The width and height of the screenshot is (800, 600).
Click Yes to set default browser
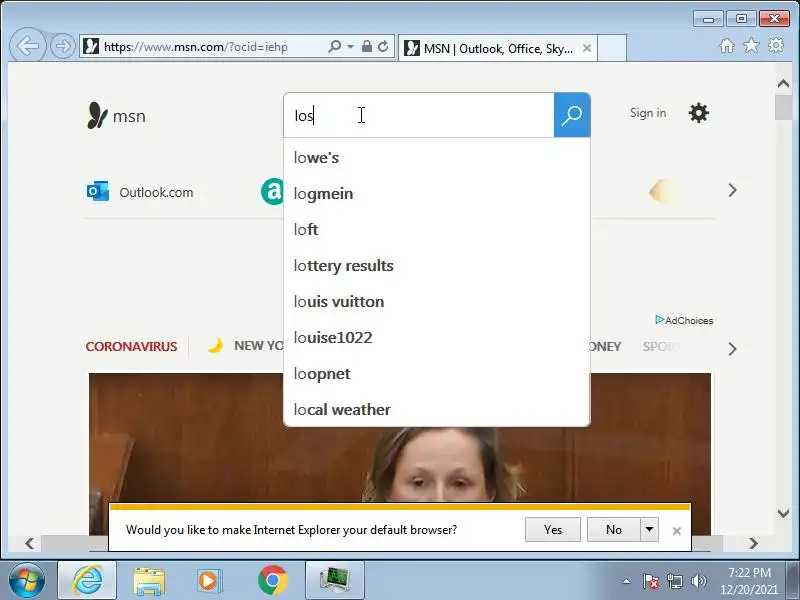pyautogui.click(x=553, y=530)
